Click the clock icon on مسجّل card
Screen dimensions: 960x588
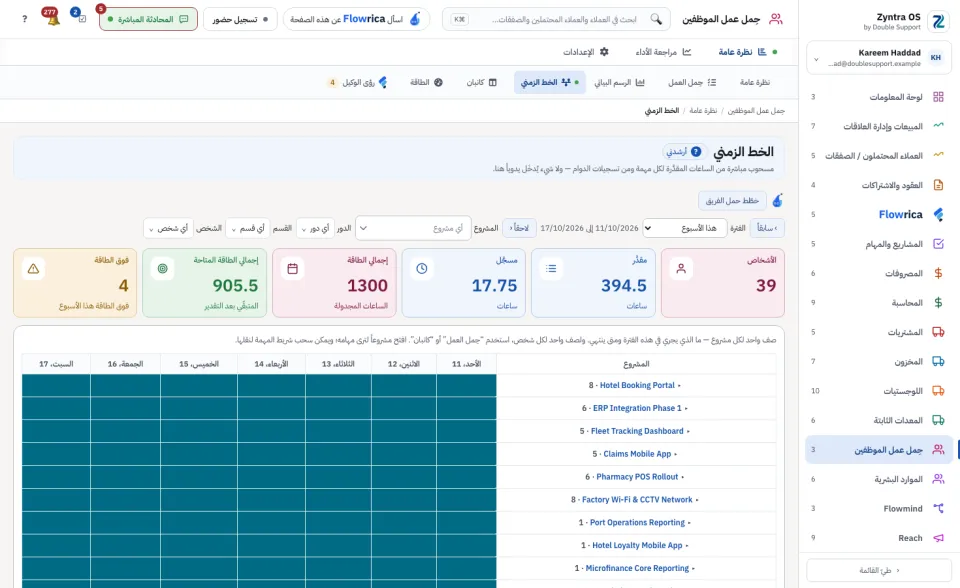(x=422, y=268)
